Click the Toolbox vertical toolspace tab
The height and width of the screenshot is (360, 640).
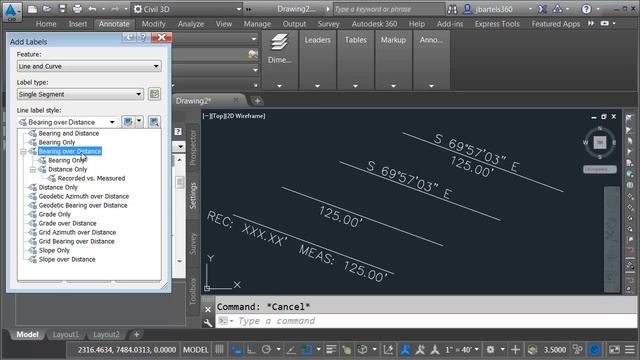pos(193,291)
